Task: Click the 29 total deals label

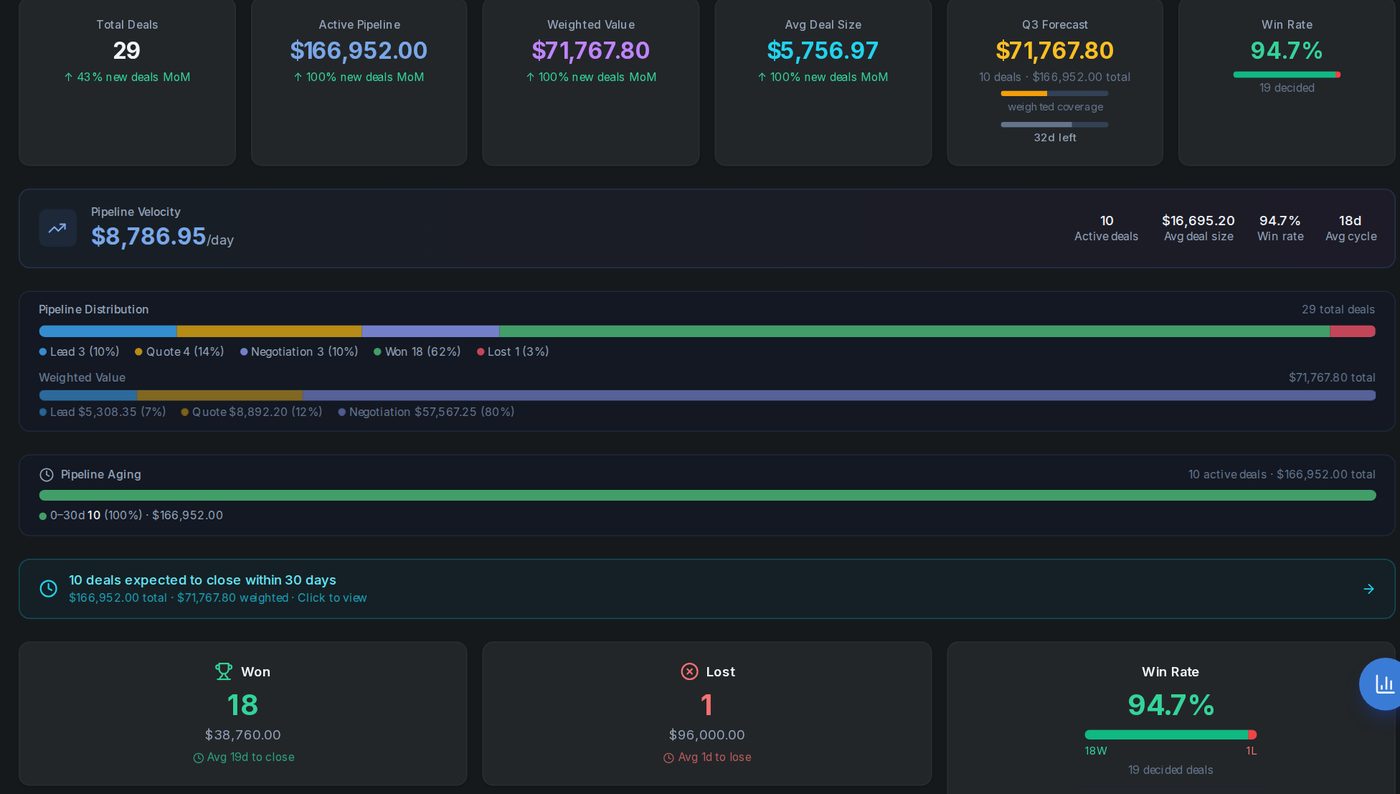Action: (1338, 309)
